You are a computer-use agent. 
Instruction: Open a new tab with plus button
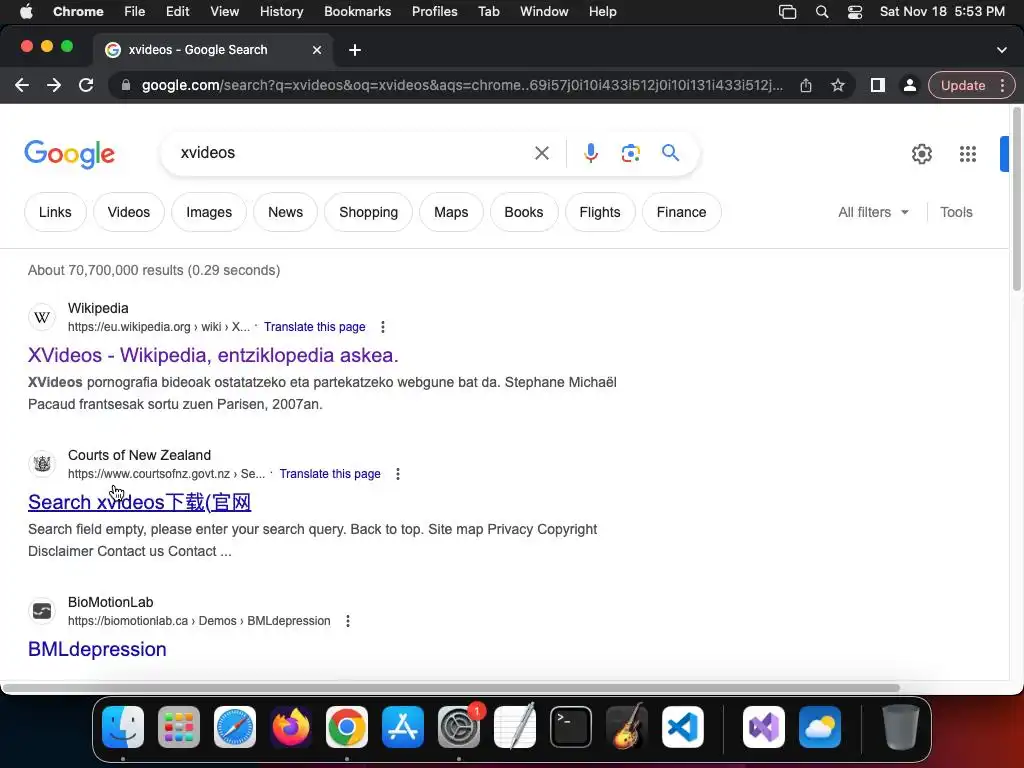pyautogui.click(x=355, y=50)
